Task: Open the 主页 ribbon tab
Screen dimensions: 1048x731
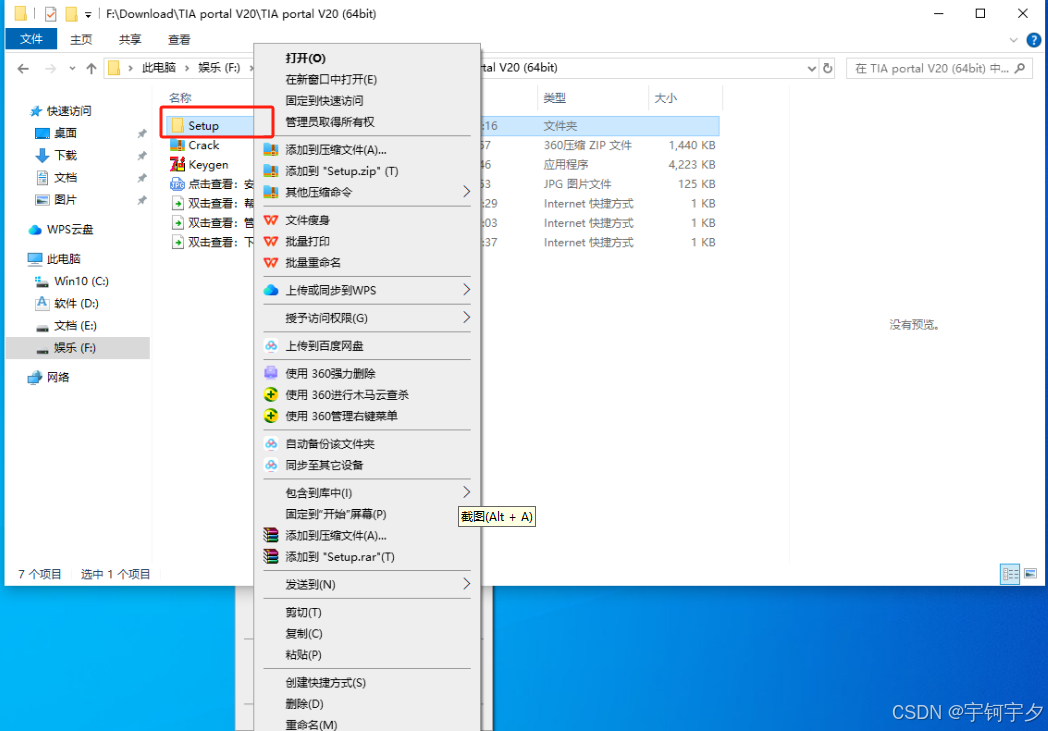Action: coord(81,40)
